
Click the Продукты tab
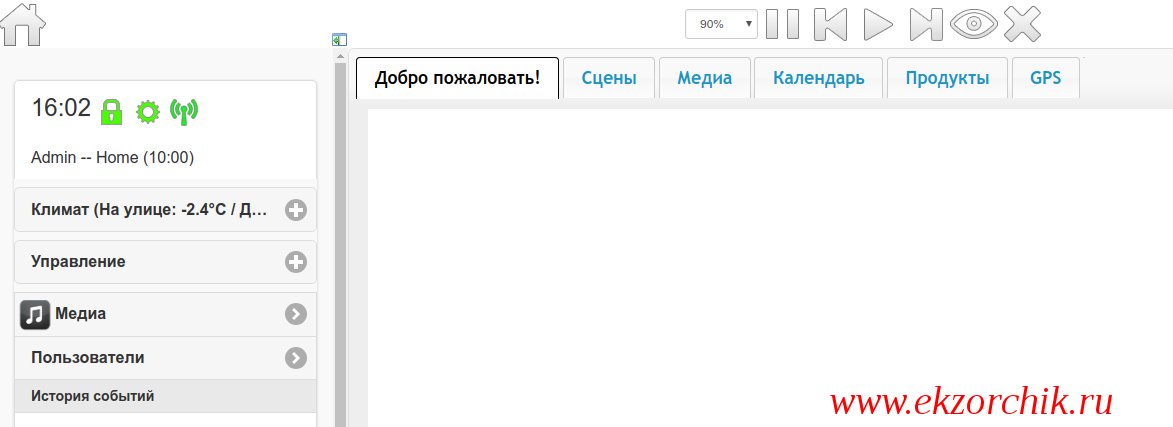(x=947, y=78)
